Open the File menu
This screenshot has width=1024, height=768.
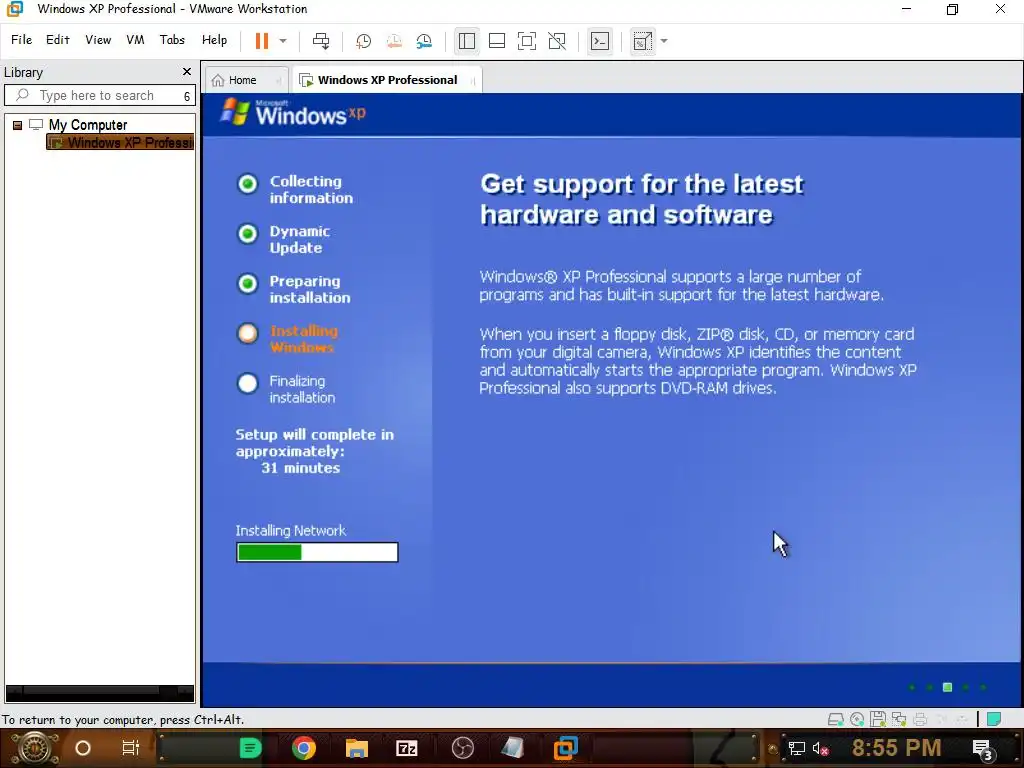coord(22,40)
